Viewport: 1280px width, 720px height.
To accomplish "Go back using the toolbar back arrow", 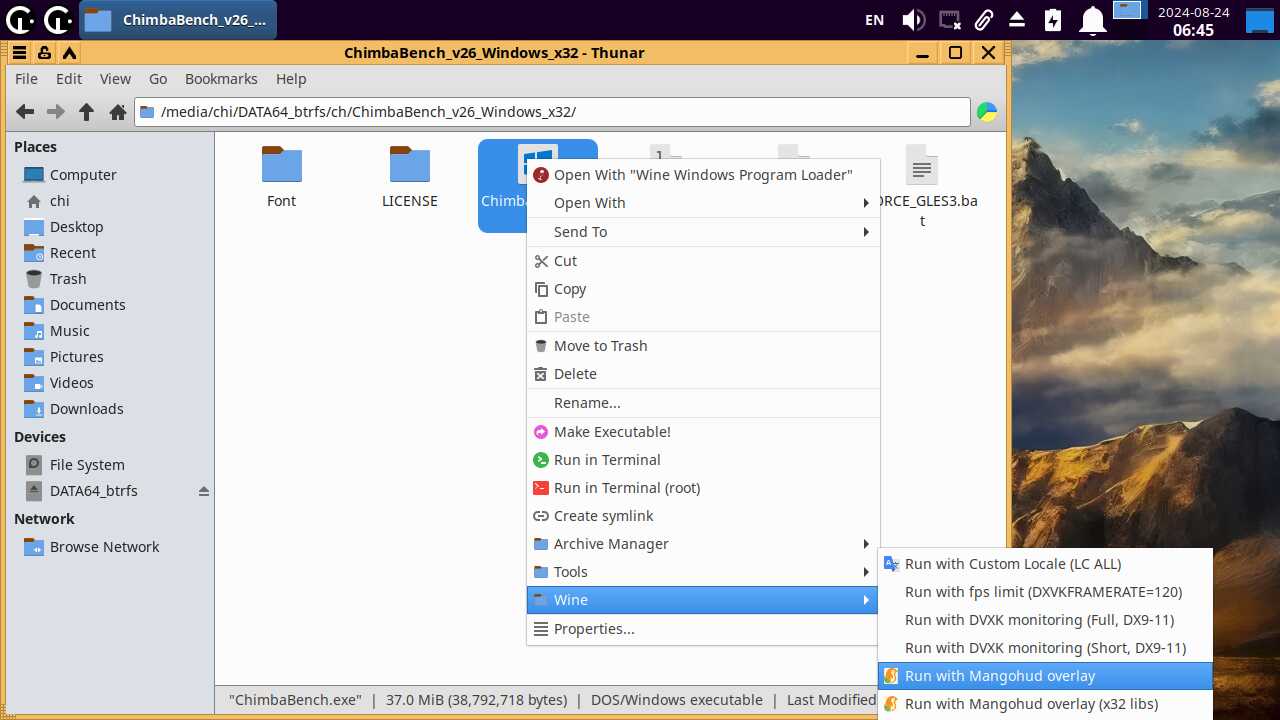I will (26, 112).
